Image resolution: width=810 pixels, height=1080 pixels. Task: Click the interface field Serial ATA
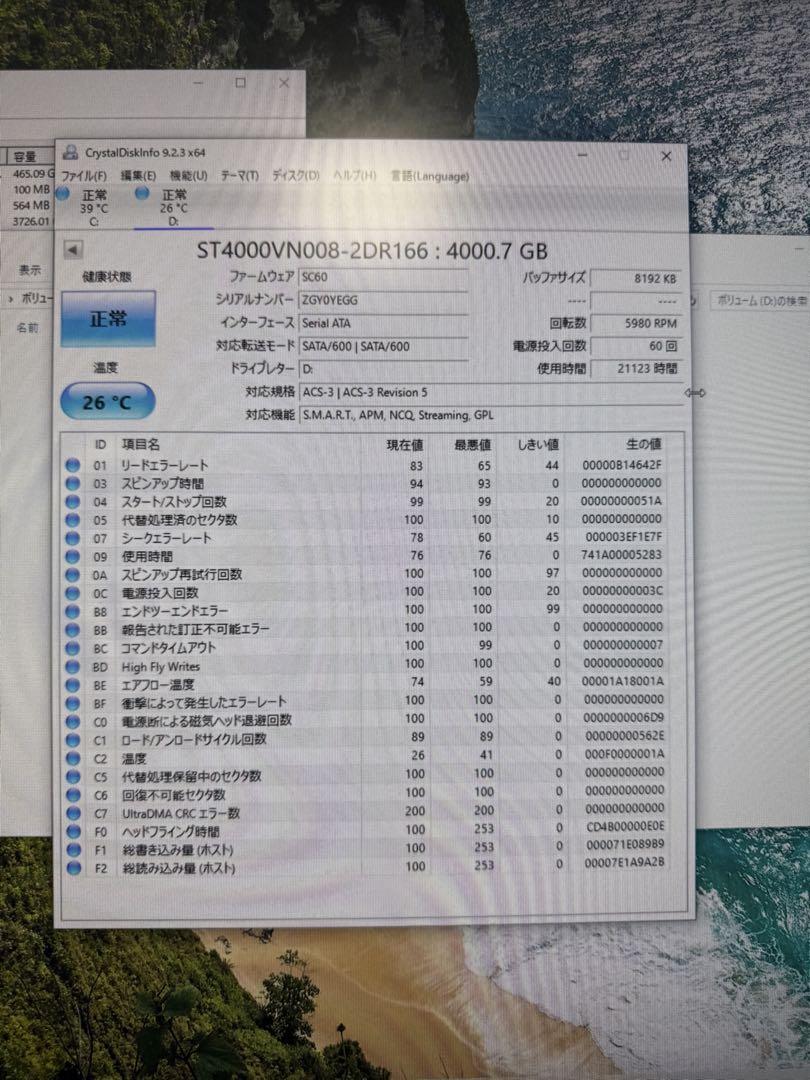coord(384,323)
